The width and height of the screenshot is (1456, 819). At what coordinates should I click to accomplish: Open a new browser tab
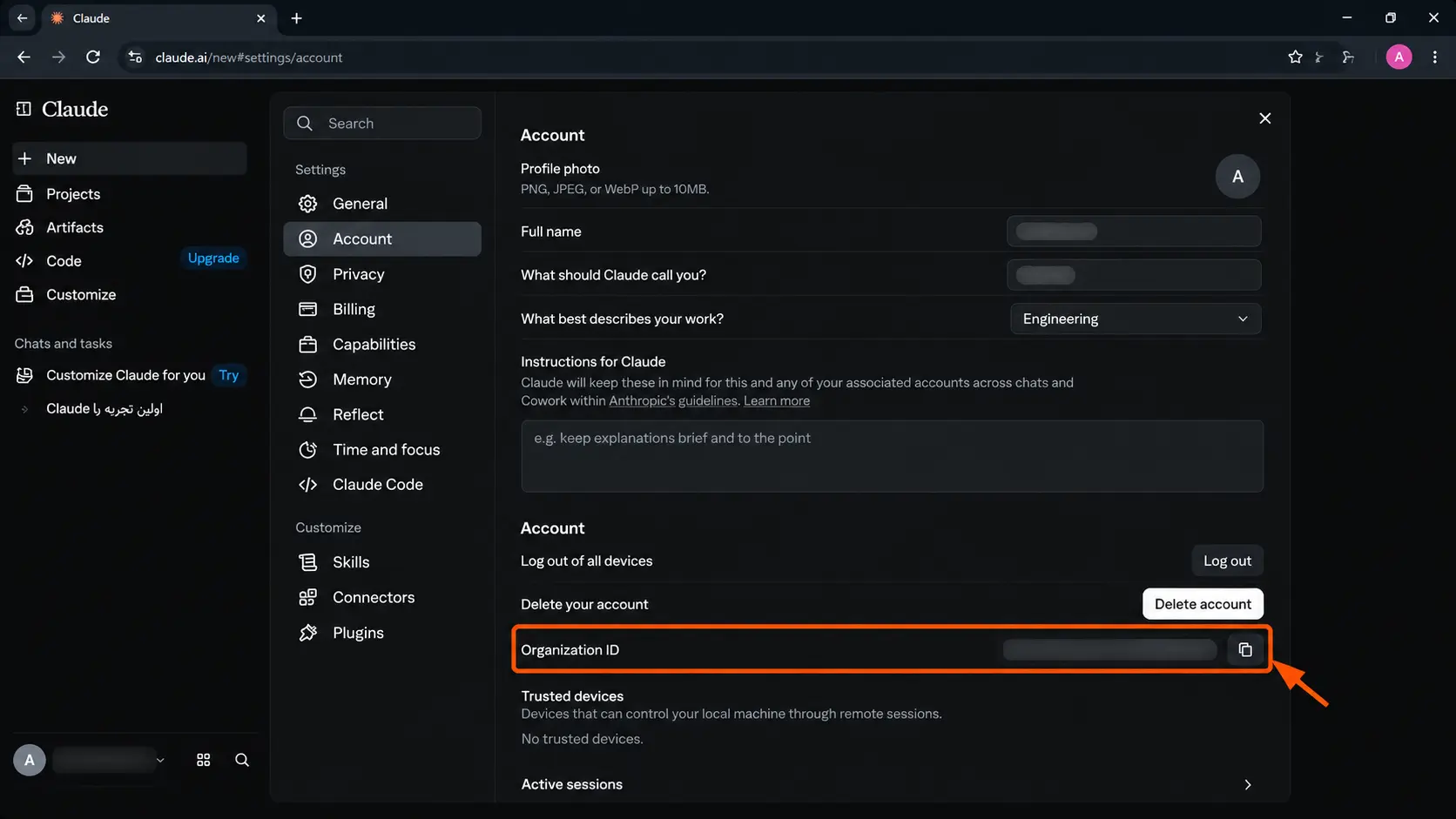pos(297,18)
